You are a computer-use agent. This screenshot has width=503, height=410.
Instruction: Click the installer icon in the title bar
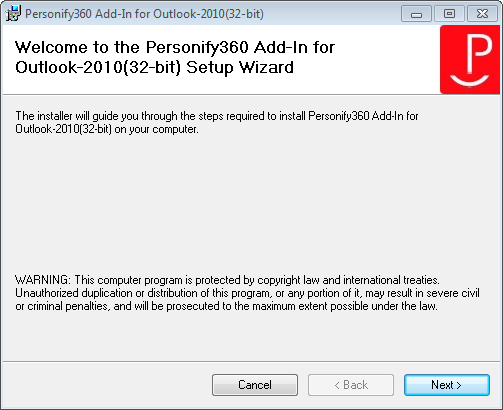(x=13, y=14)
